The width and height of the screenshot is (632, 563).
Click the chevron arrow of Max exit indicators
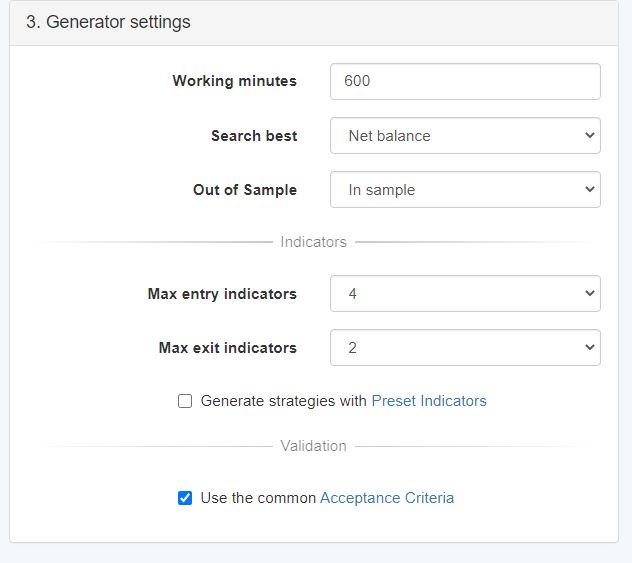point(590,347)
